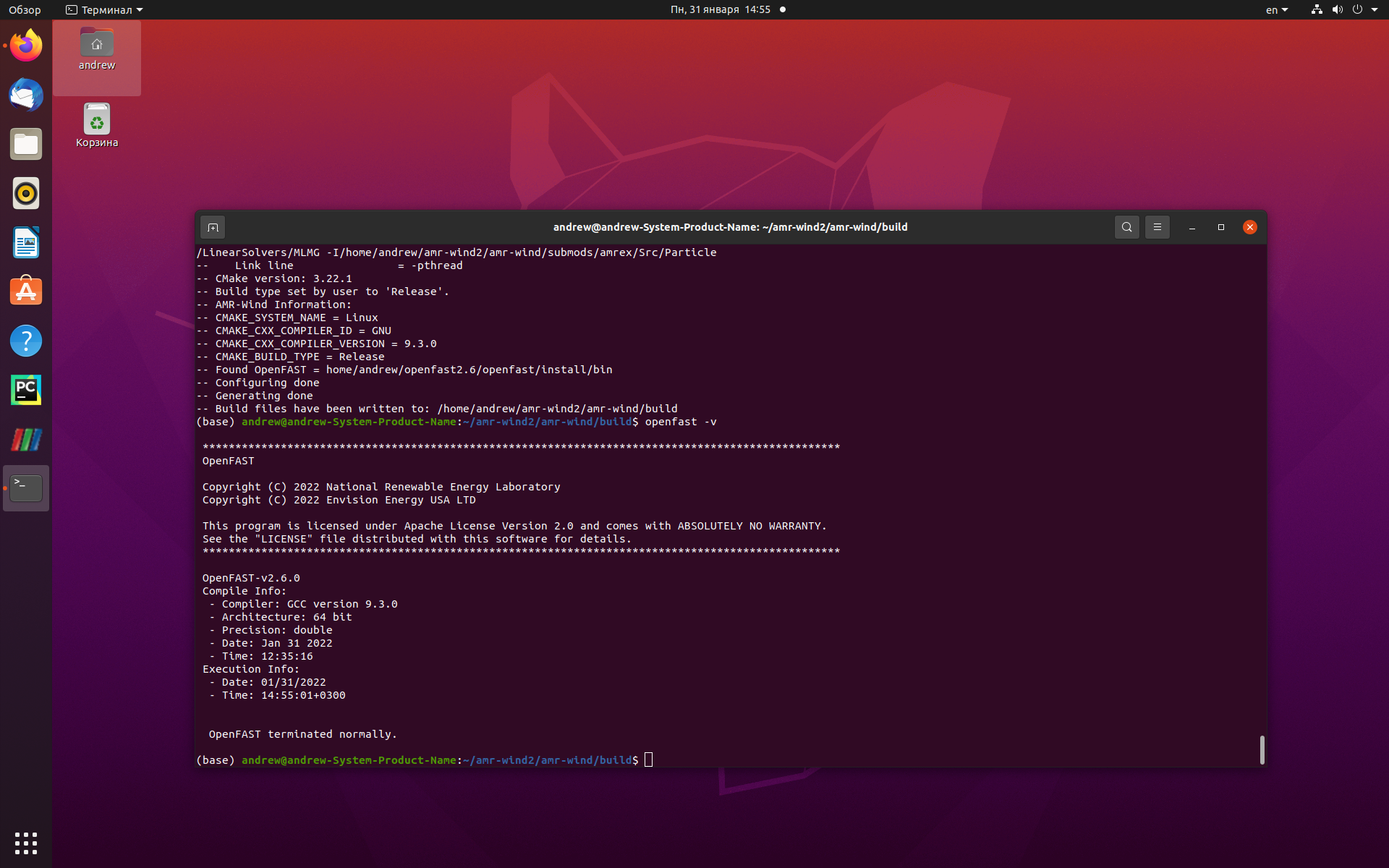Open a new terminal tab
The image size is (1389, 868).
(x=213, y=226)
